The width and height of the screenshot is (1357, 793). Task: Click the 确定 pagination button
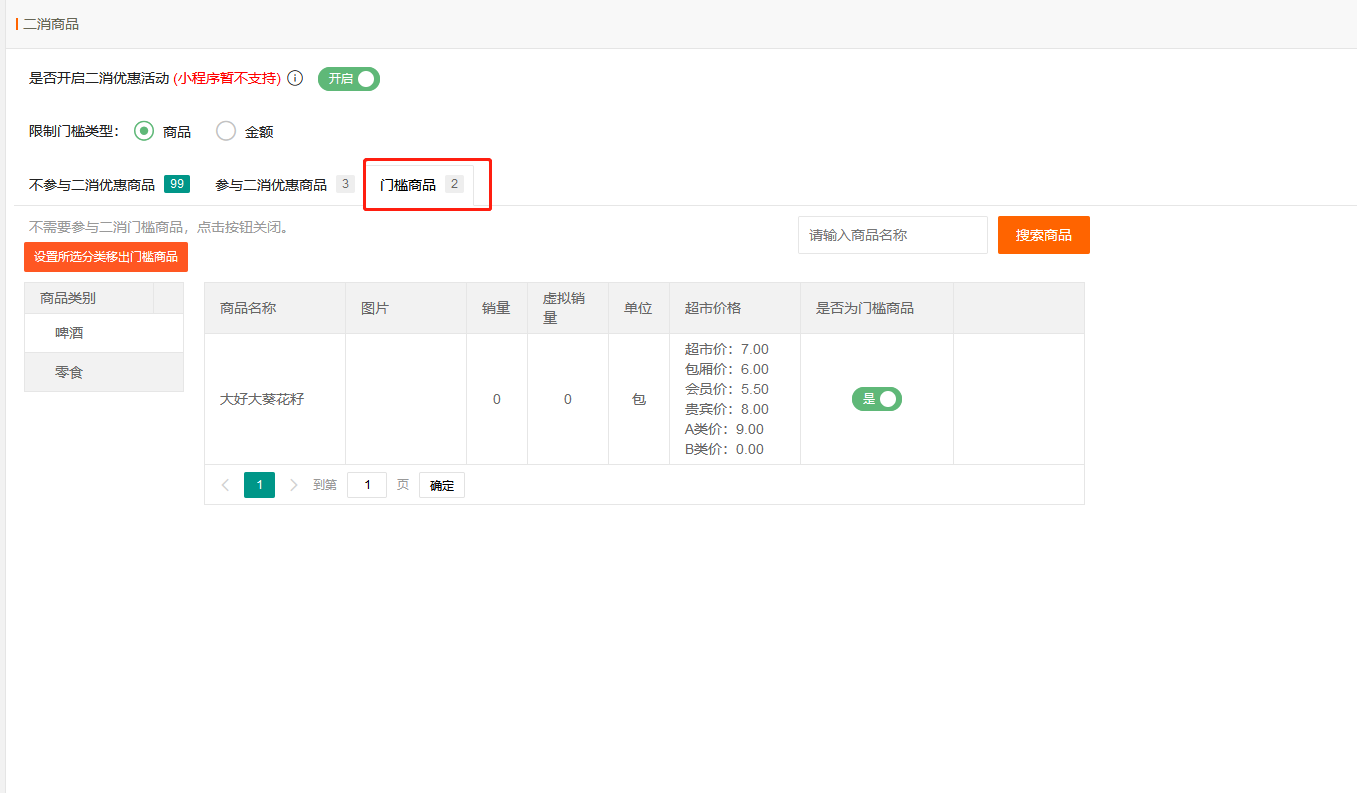pos(442,485)
